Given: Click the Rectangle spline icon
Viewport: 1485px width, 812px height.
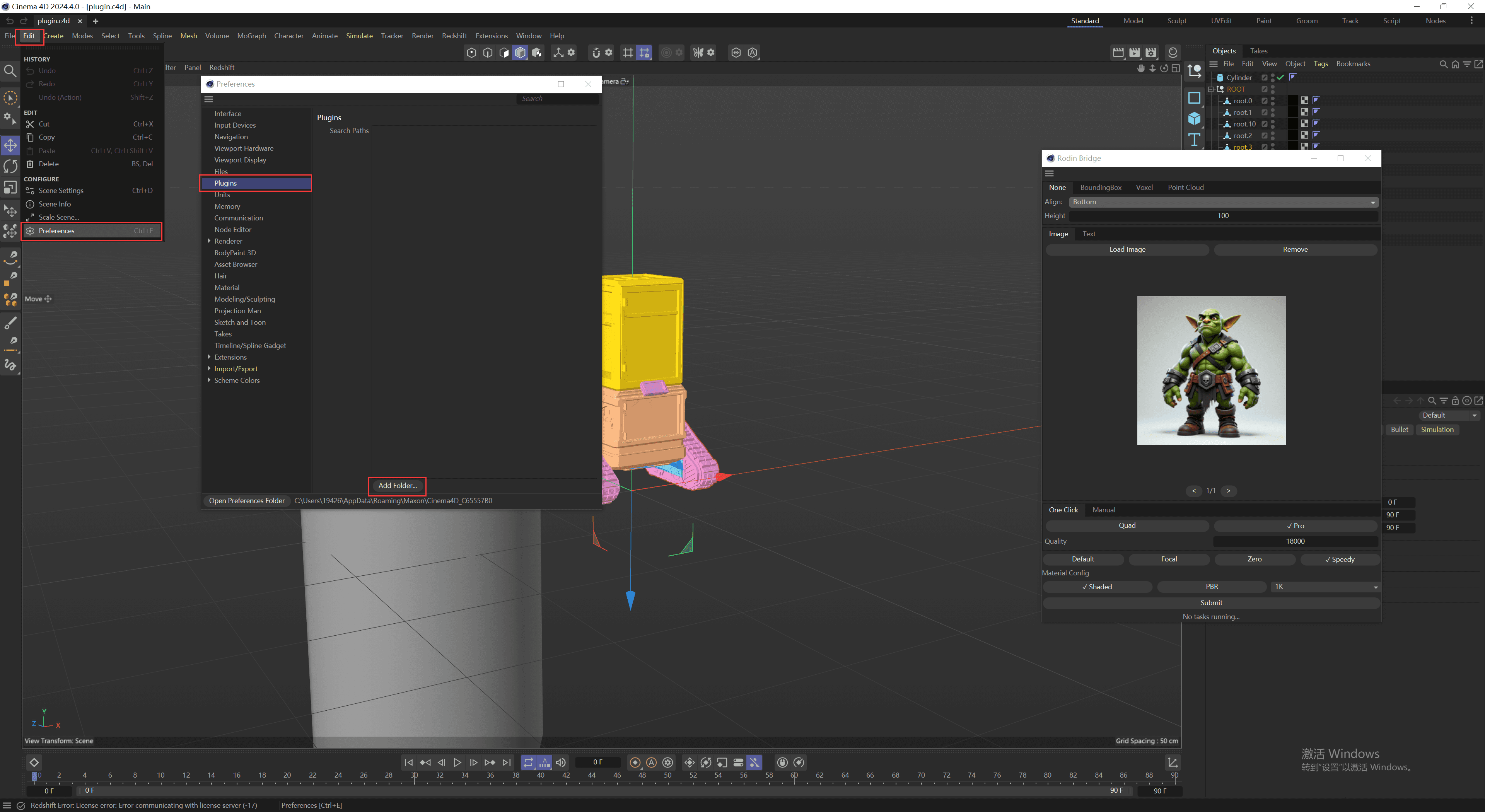Looking at the screenshot, I should pos(1195,98).
